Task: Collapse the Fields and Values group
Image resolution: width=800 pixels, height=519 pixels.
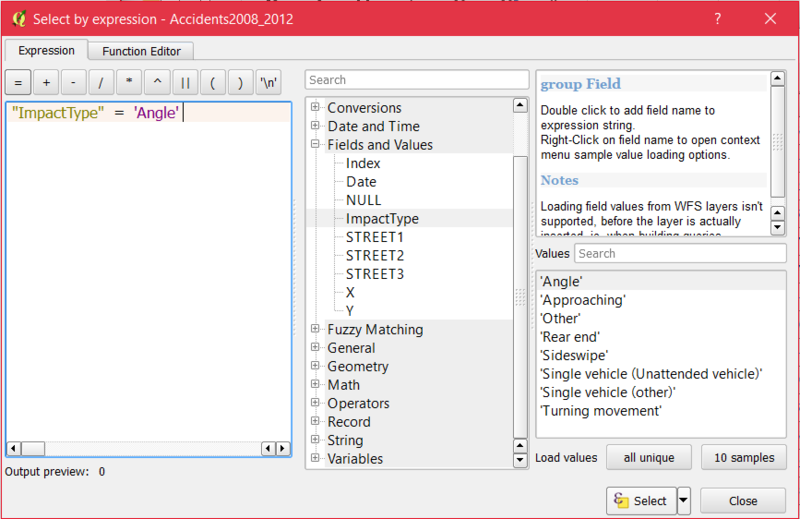Action: [316, 145]
